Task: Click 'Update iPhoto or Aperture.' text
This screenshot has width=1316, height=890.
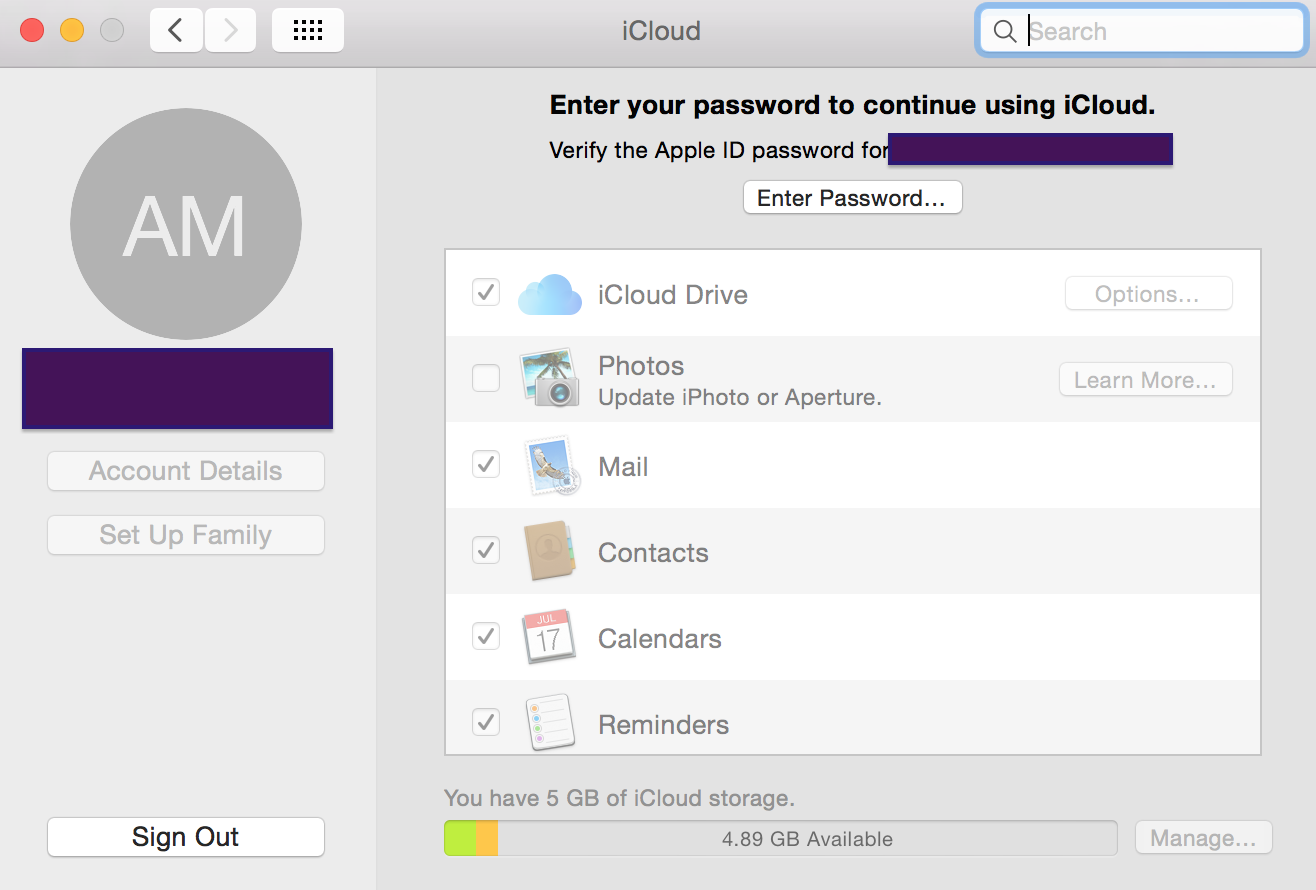Action: [740, 397]
